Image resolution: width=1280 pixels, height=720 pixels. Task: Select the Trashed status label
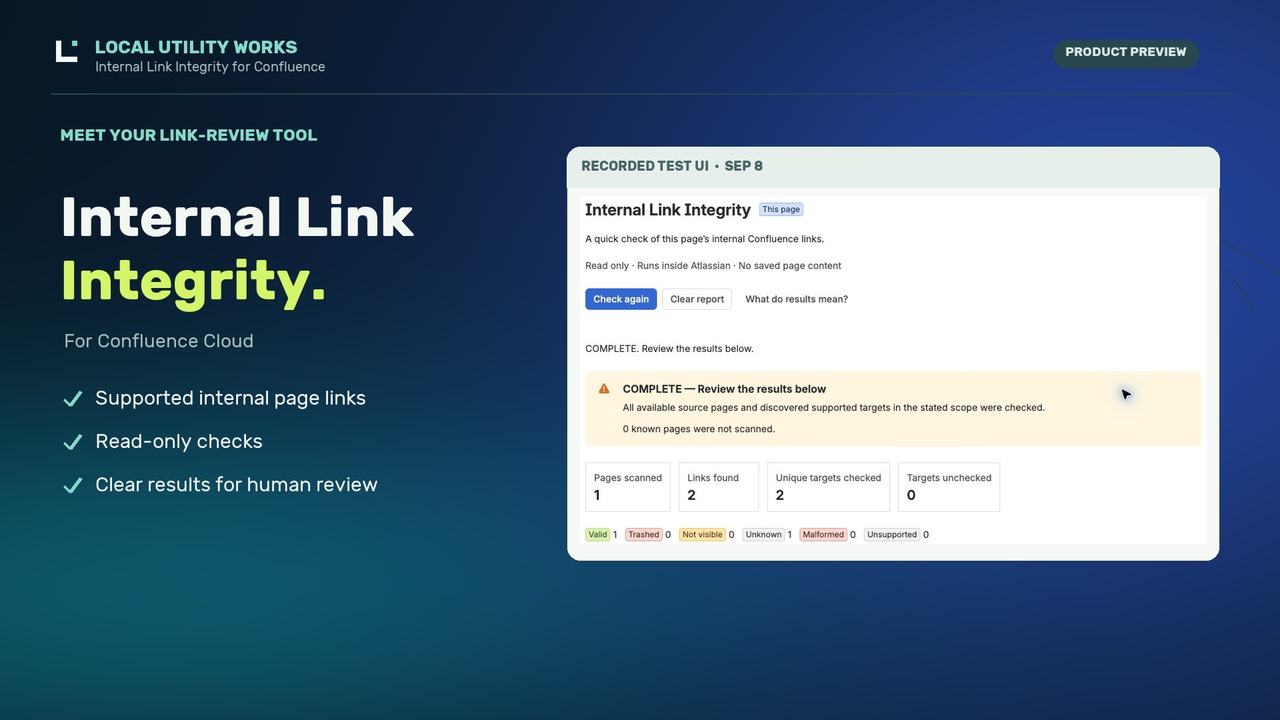pos(644,535)
